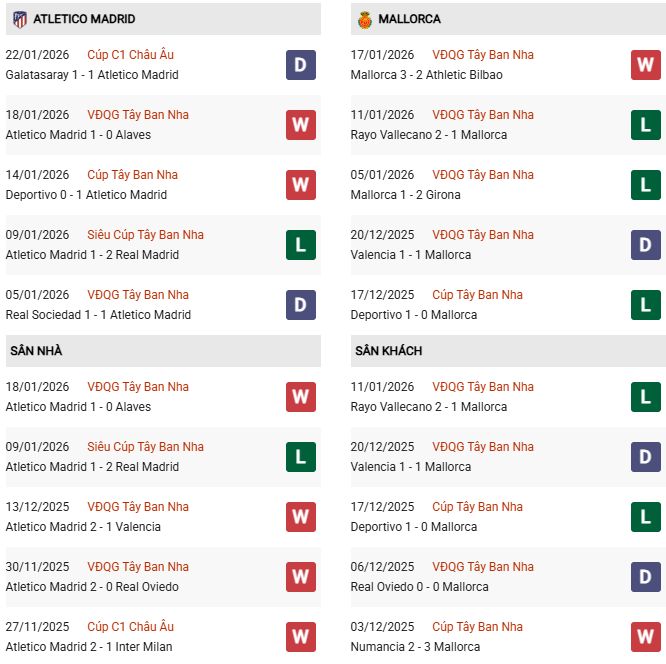Select the SÂN KHÁCH section header

coord(388,351)
